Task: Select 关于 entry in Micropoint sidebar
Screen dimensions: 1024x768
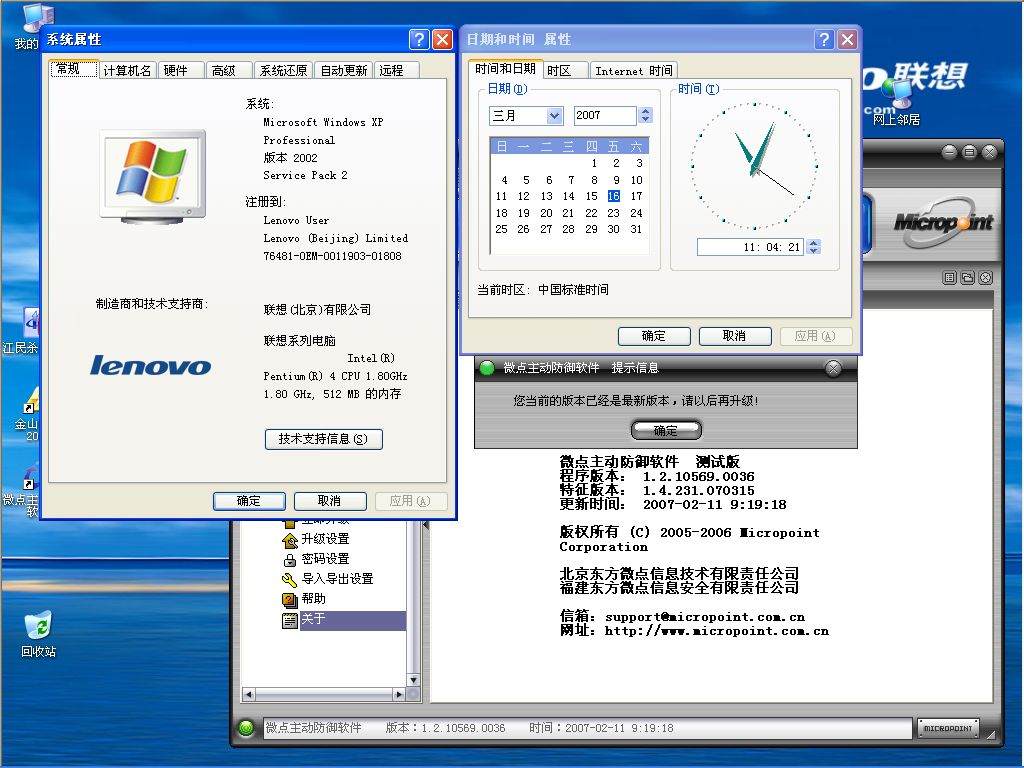Action: click(353, 620)
